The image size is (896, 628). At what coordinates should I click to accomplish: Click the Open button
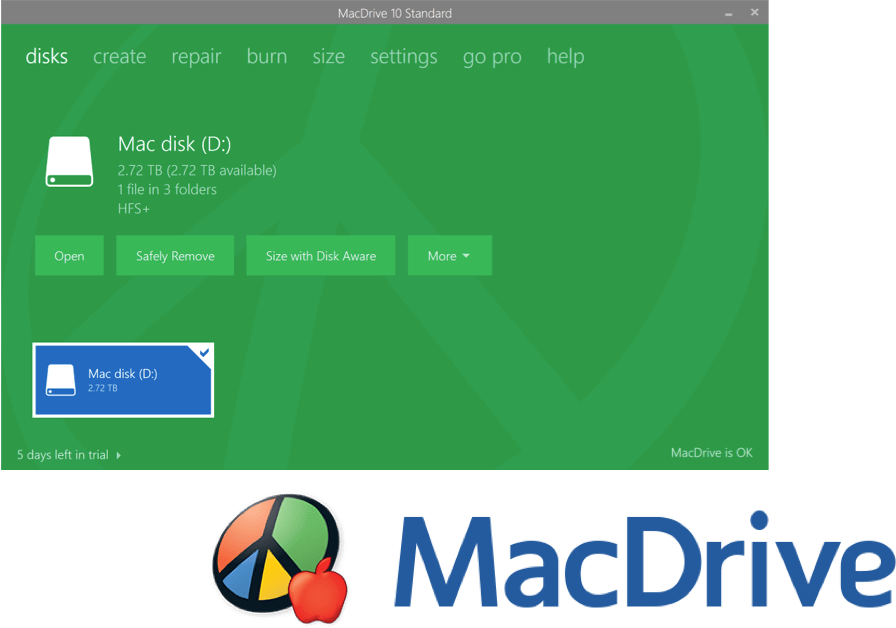click(x=69, y=255)
